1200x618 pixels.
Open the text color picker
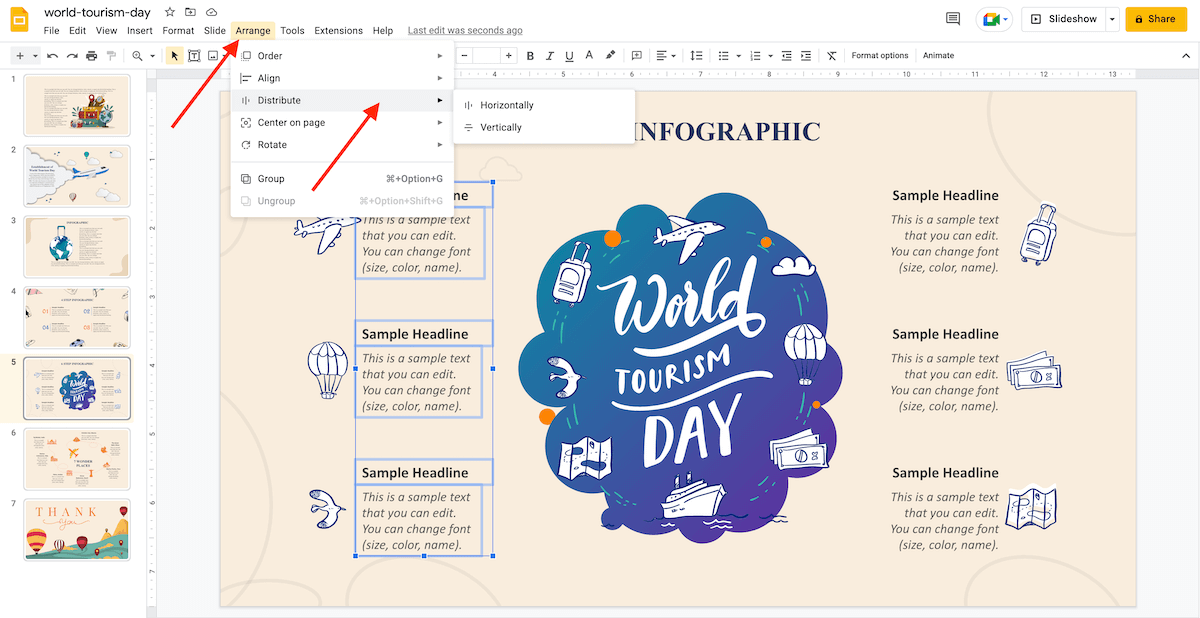(589, 56)
